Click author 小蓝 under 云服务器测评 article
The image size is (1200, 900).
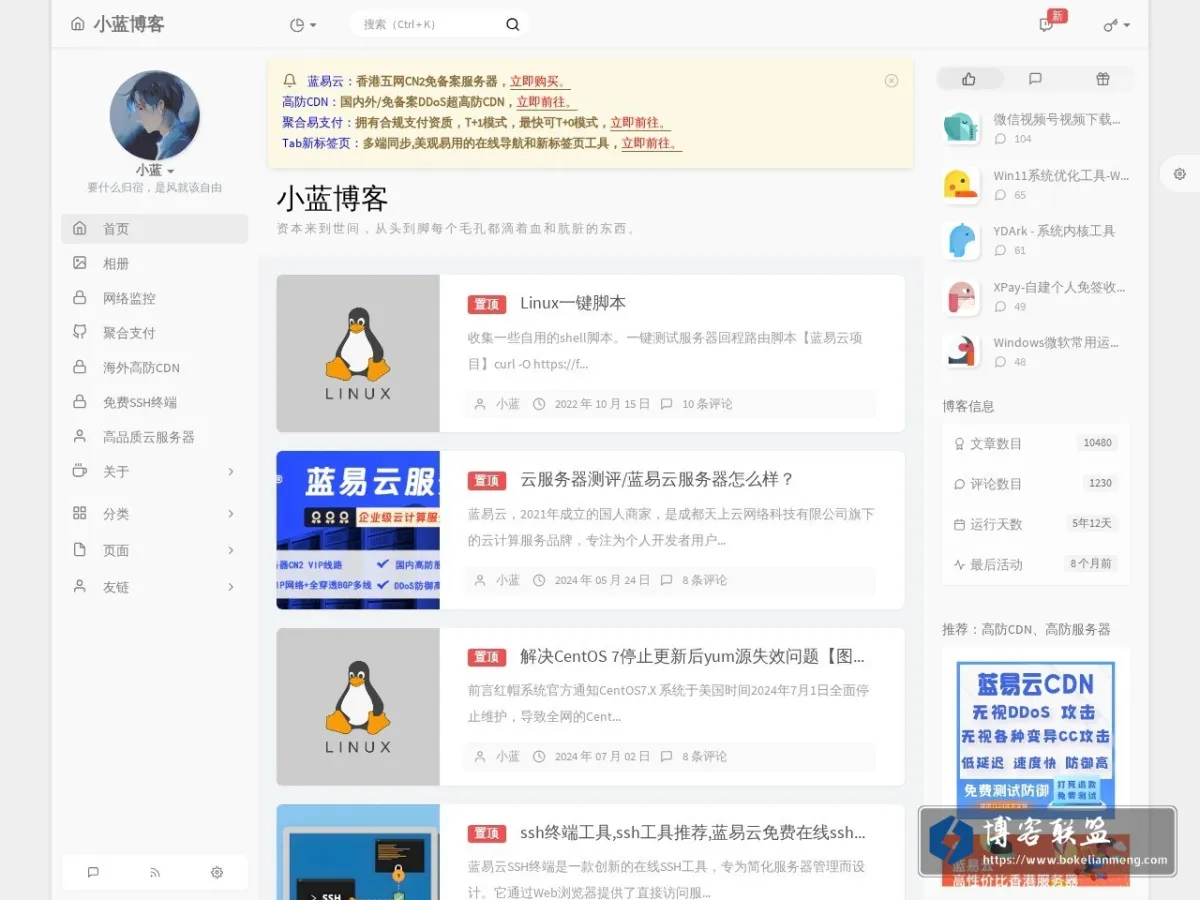tap(508, 580)
